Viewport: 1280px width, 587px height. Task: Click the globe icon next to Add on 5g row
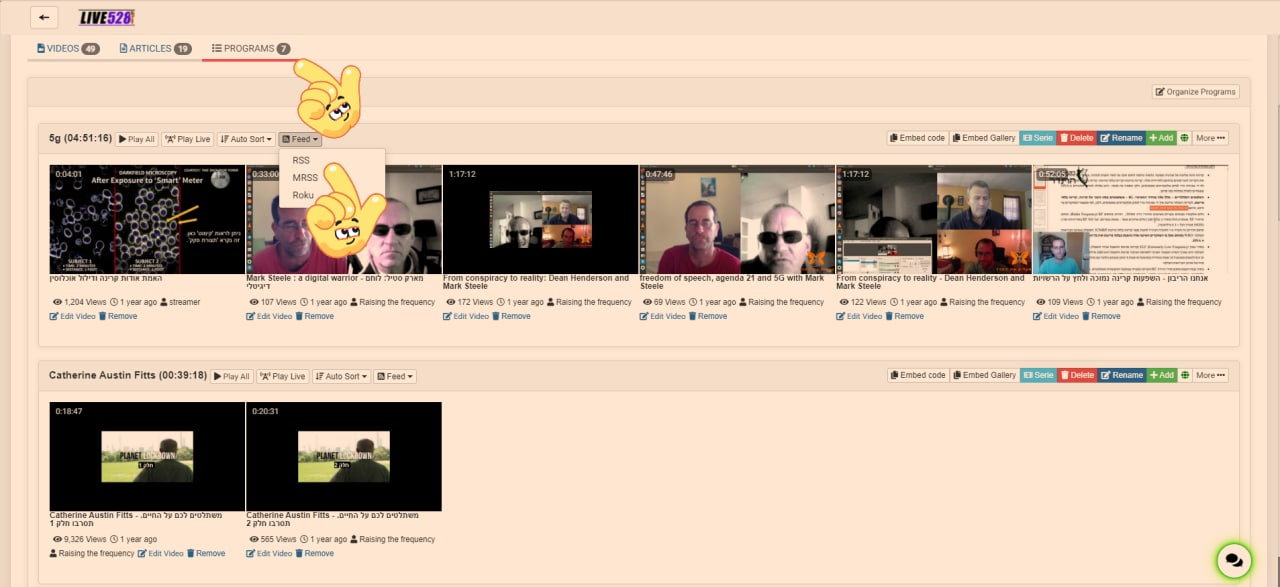[x=1184, y=138]
